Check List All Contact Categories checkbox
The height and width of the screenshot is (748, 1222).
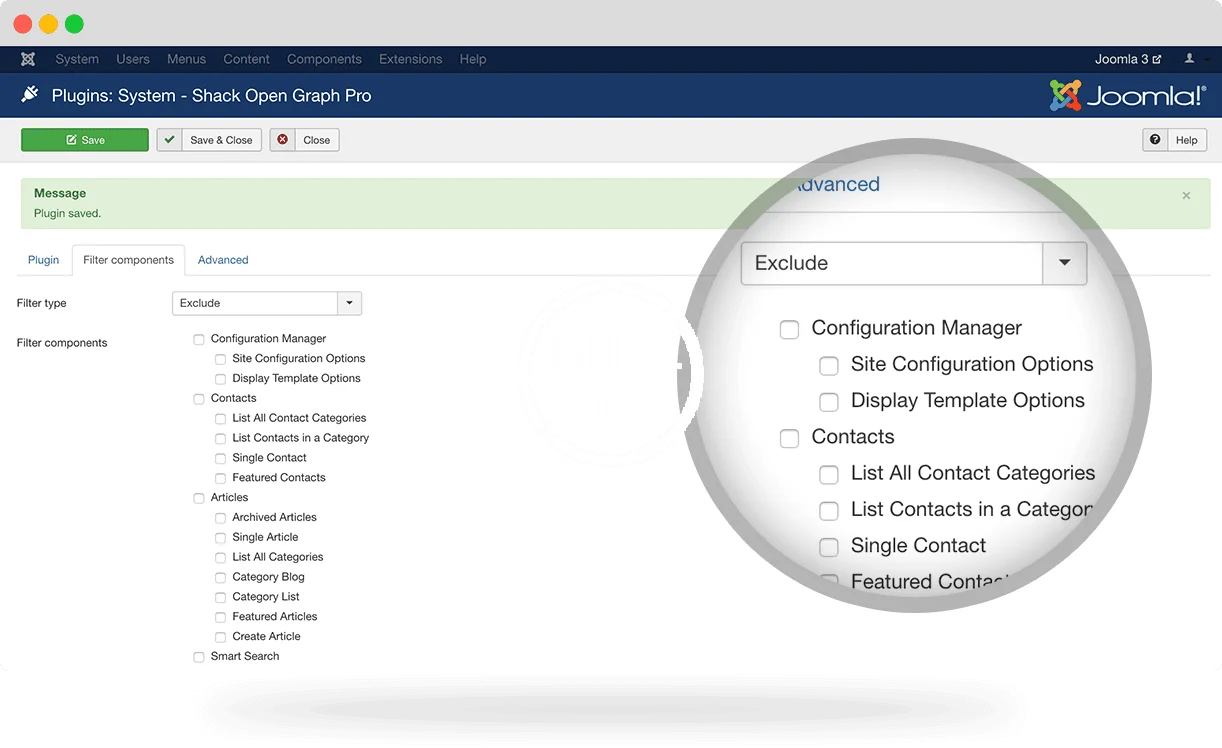[x=221, y=419]
